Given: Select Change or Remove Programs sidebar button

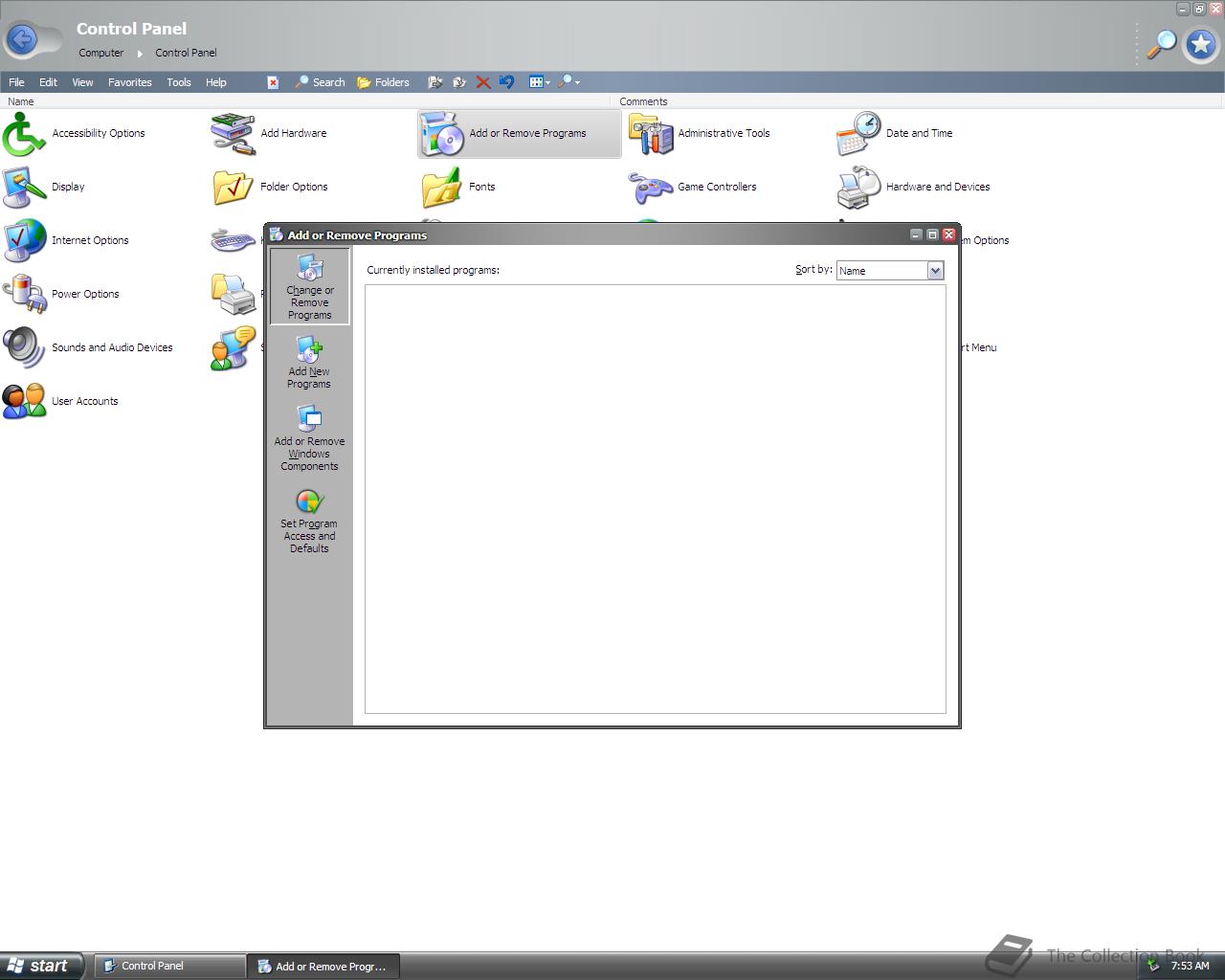Looking at the screenshot, I should point(309,287).
